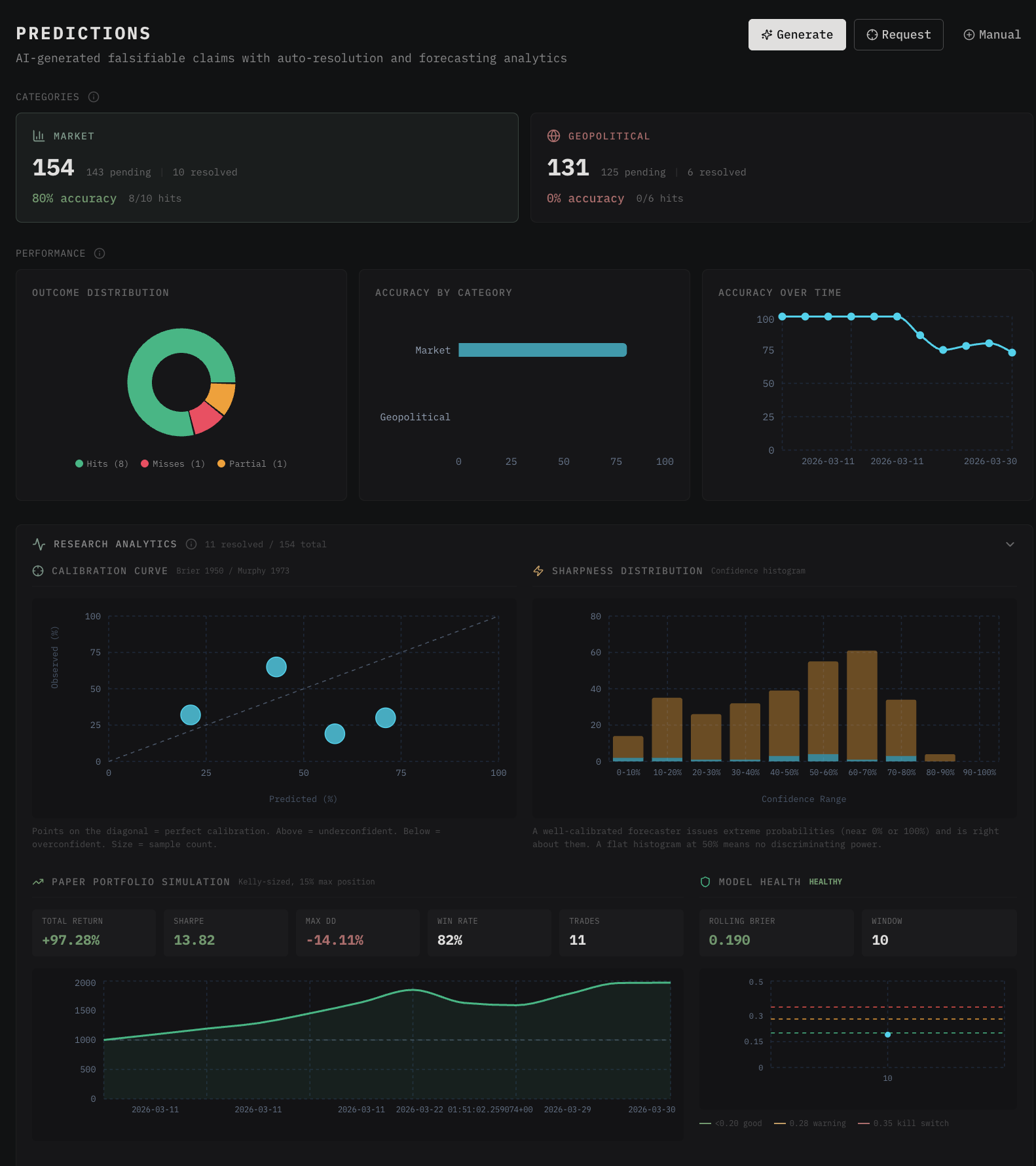The image size is (1036, 1166).
Task: Click the '0% accuracy' text
Action: coord(585,198)
